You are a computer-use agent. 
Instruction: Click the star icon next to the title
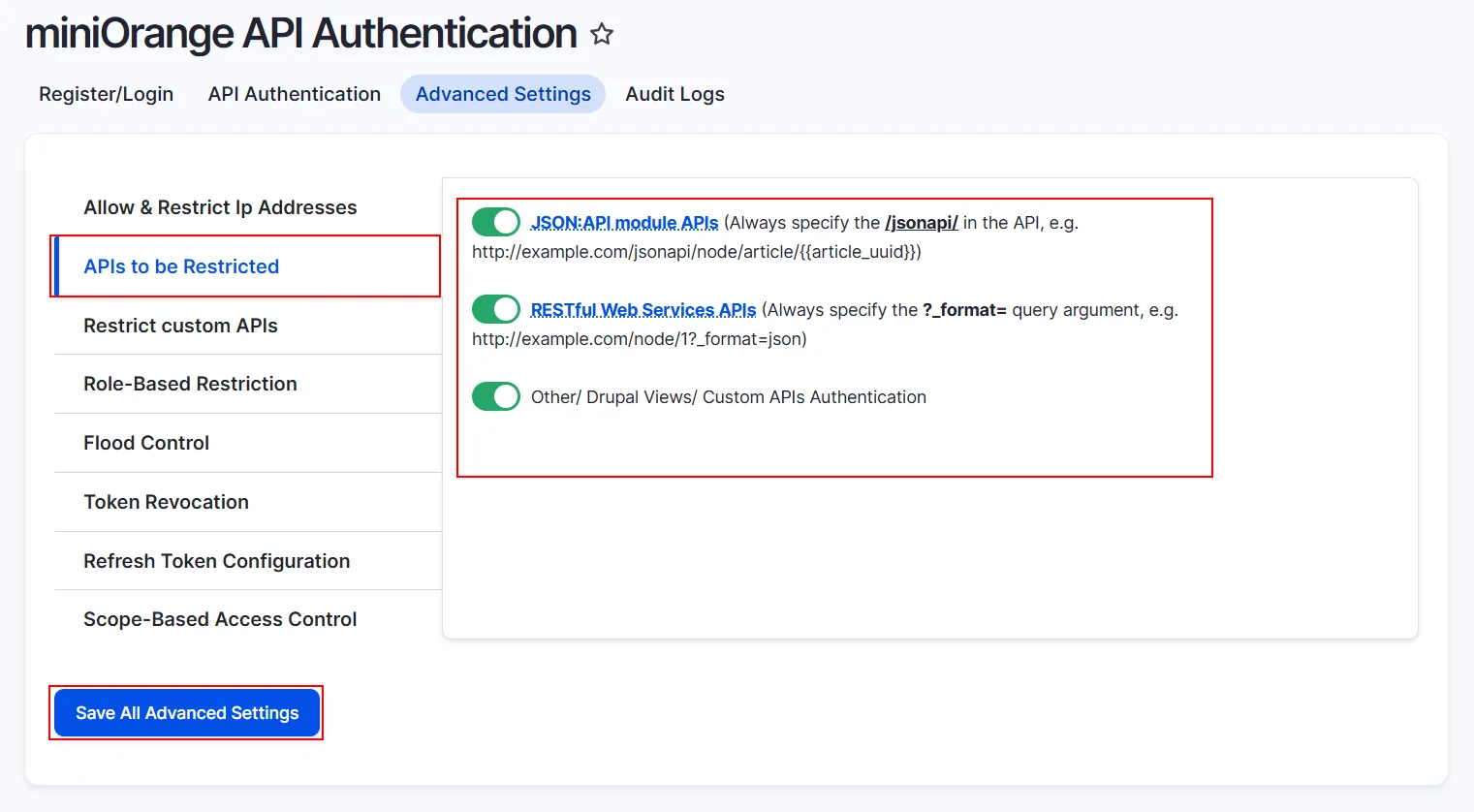coord(602,33)
